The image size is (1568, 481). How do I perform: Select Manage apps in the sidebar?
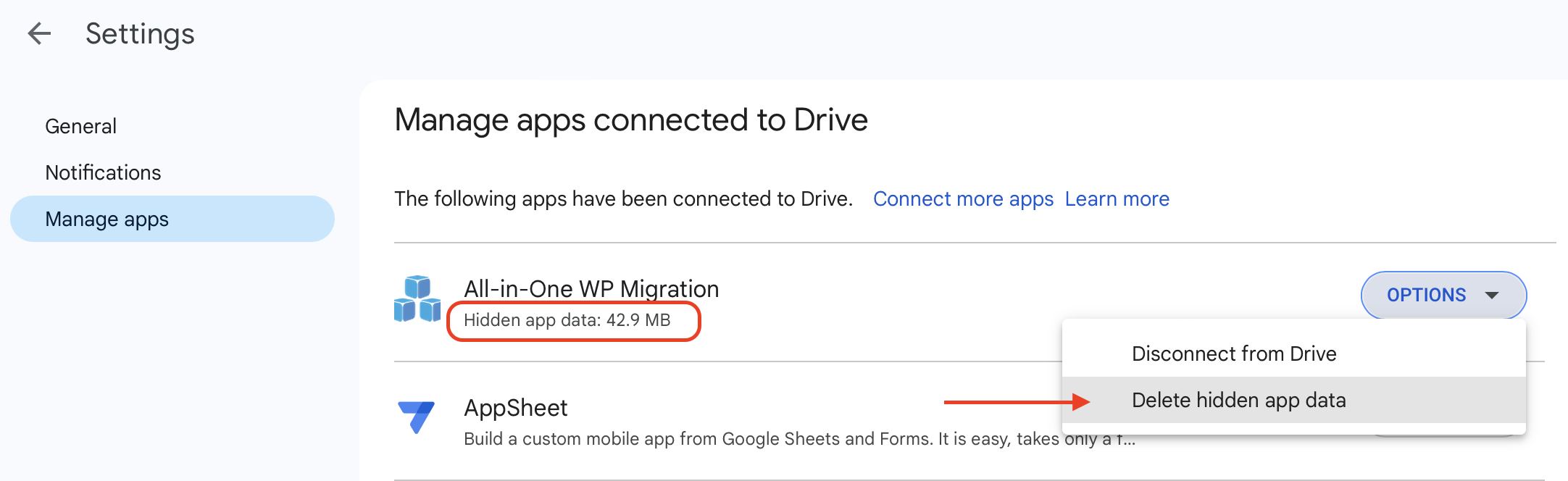click(x=107, y=219)
